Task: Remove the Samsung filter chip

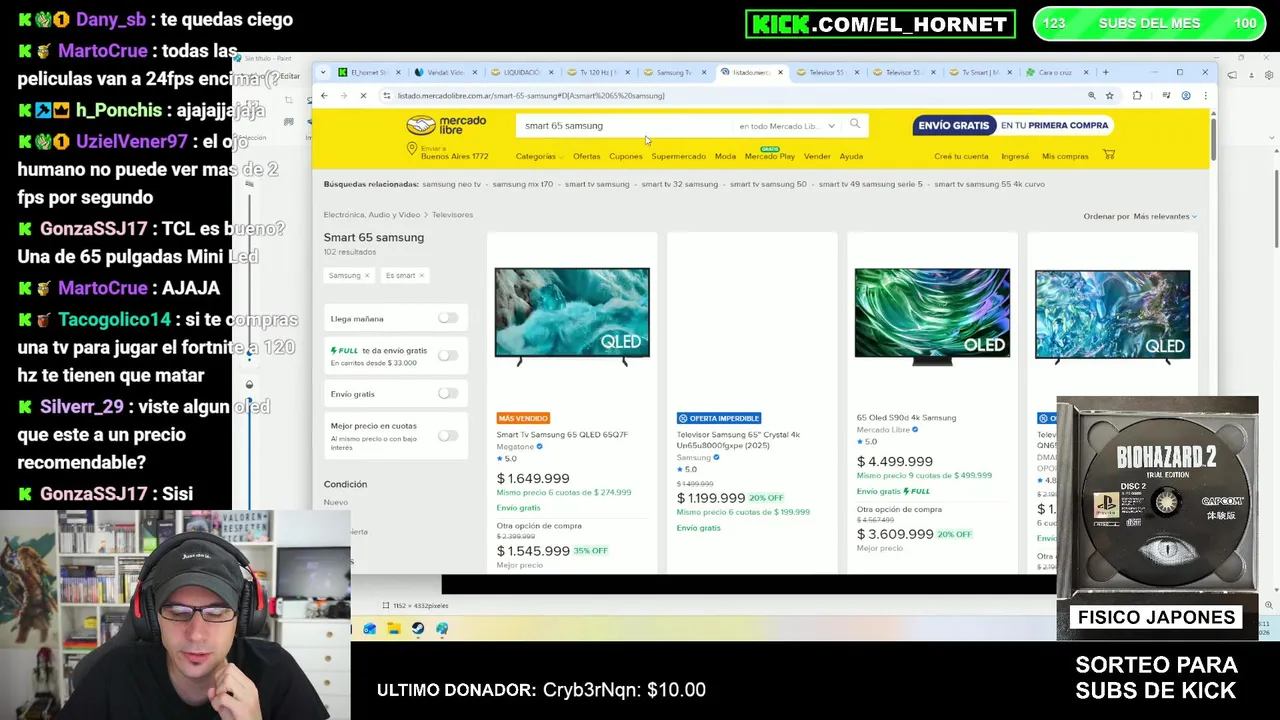Action: [367, 275]
